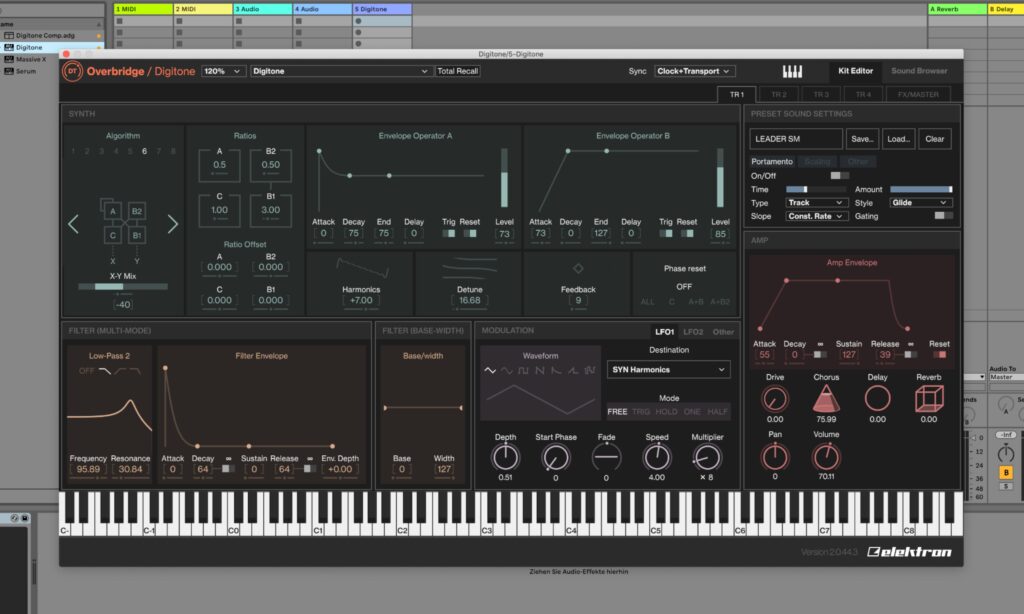Click the Portamento Amount slider
Image resolution: width=1024 pixels, height=614 pixels.
921,189
